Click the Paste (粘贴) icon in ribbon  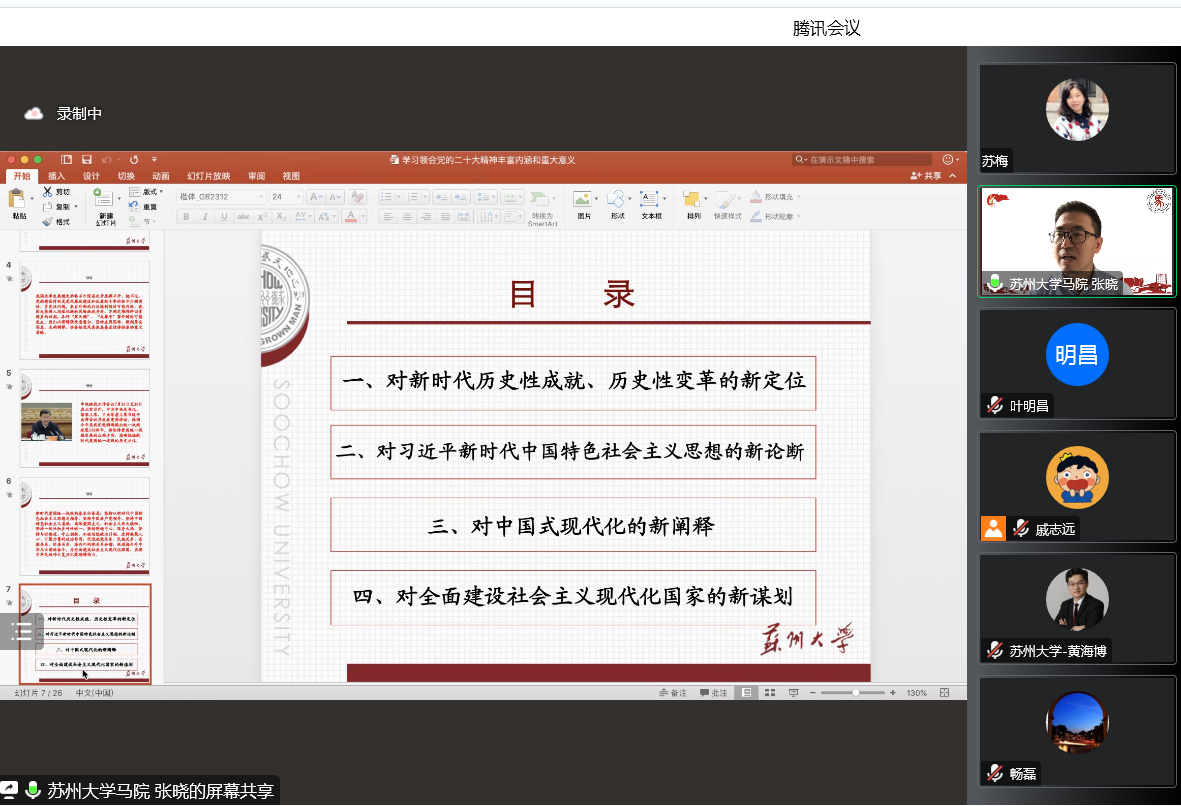(18, 199)
